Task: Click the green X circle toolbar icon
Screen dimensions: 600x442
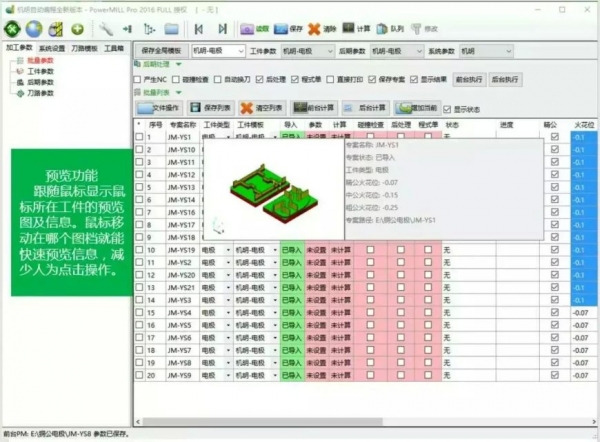Action: coord(12,29)
